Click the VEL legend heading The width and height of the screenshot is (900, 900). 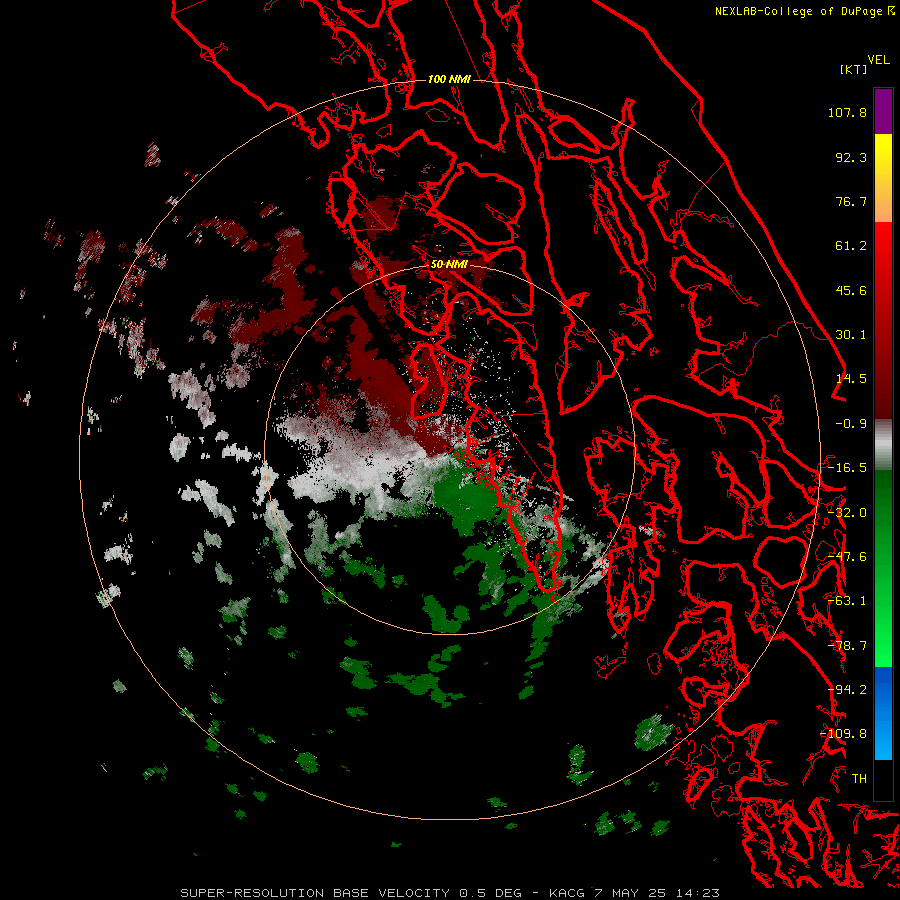(878, 60)
